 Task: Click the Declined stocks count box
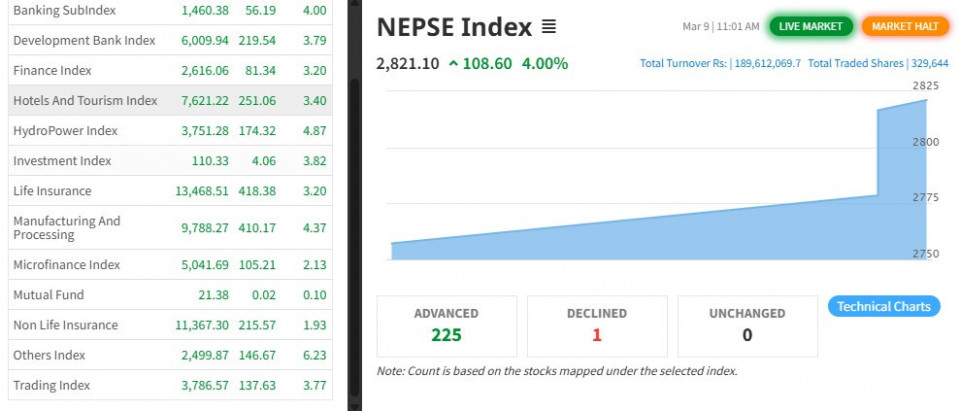(x=596, y=326)
